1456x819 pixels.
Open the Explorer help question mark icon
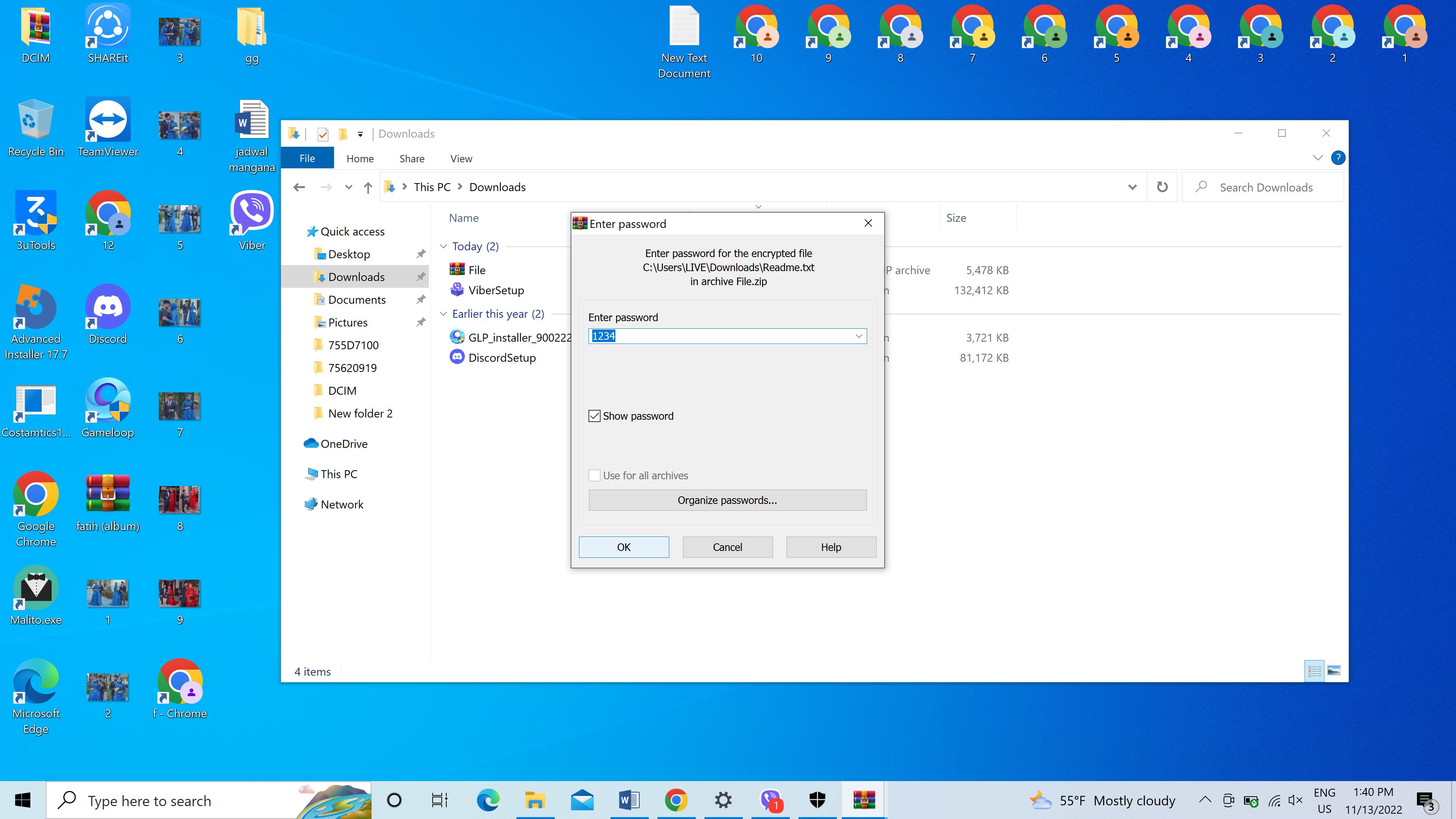1337,158
